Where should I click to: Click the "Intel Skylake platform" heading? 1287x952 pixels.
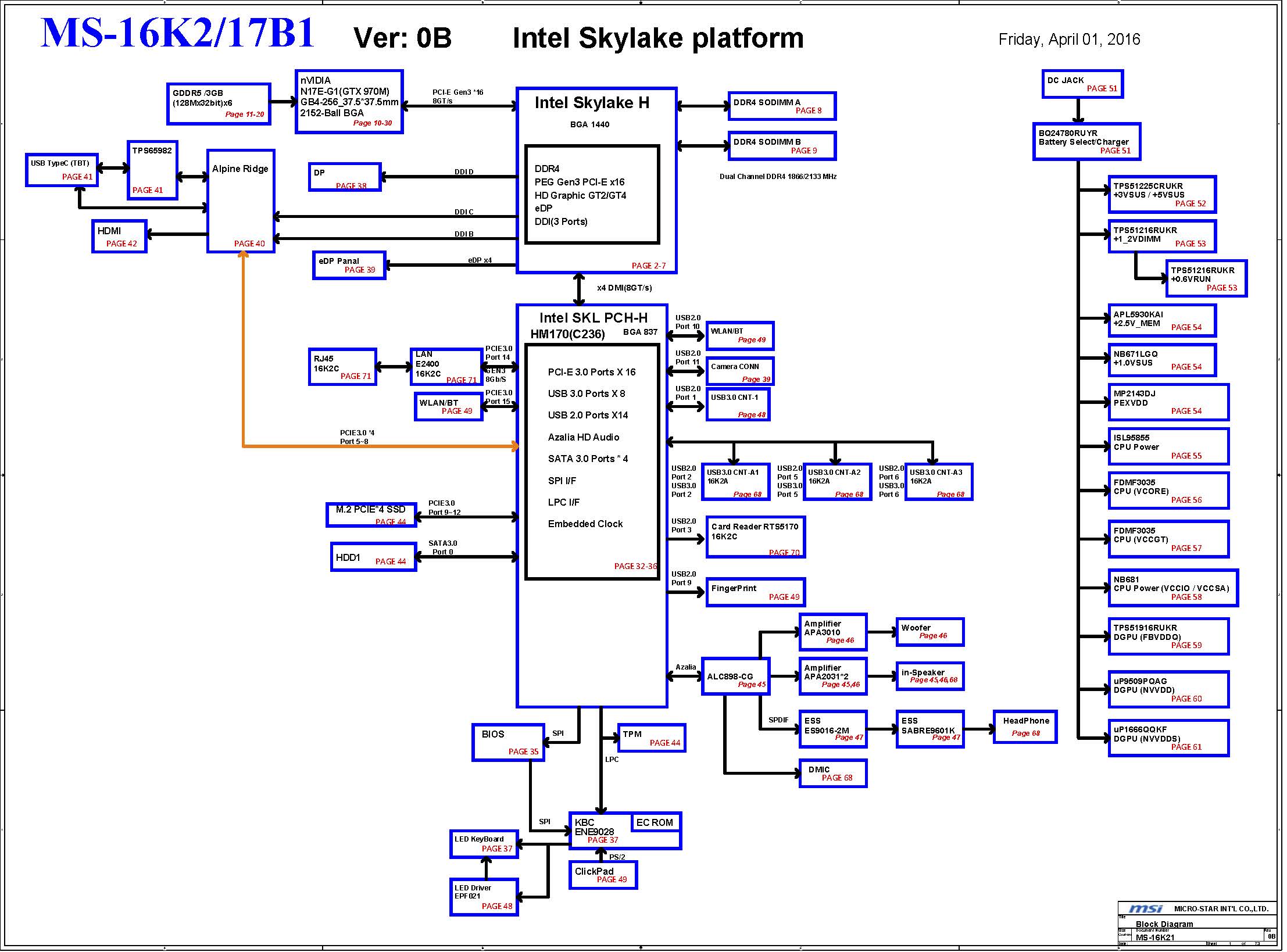click(658, 38)
